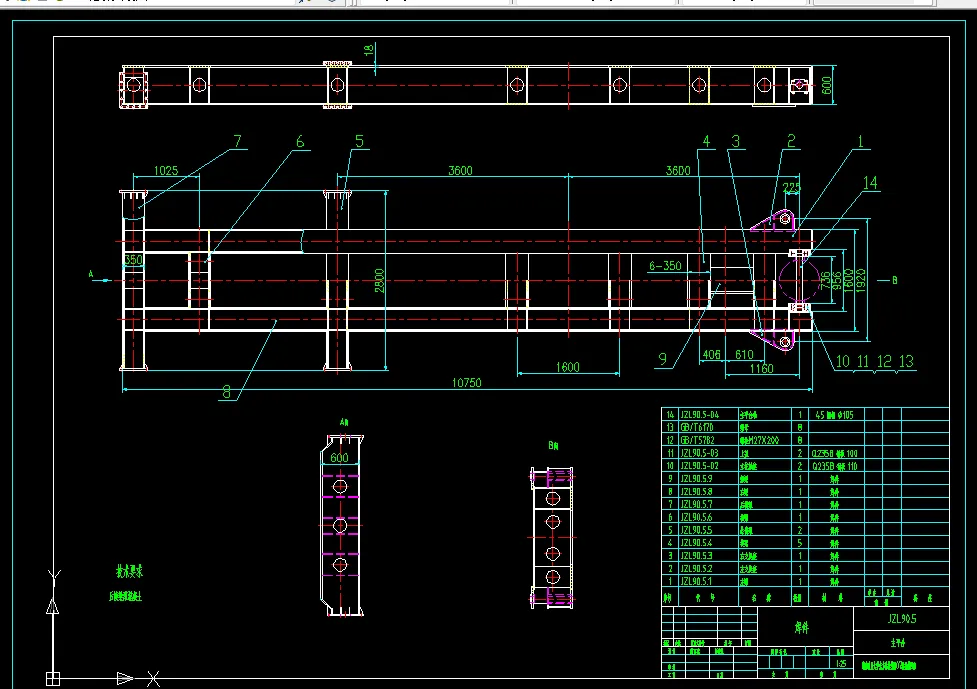
Task: Select the 10750 overall length dimension
Action: (467, 383)
